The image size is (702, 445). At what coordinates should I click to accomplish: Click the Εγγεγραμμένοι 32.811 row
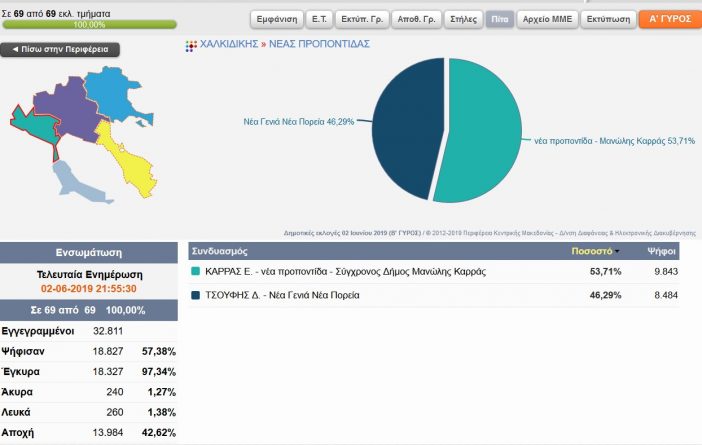pos(89,331)
